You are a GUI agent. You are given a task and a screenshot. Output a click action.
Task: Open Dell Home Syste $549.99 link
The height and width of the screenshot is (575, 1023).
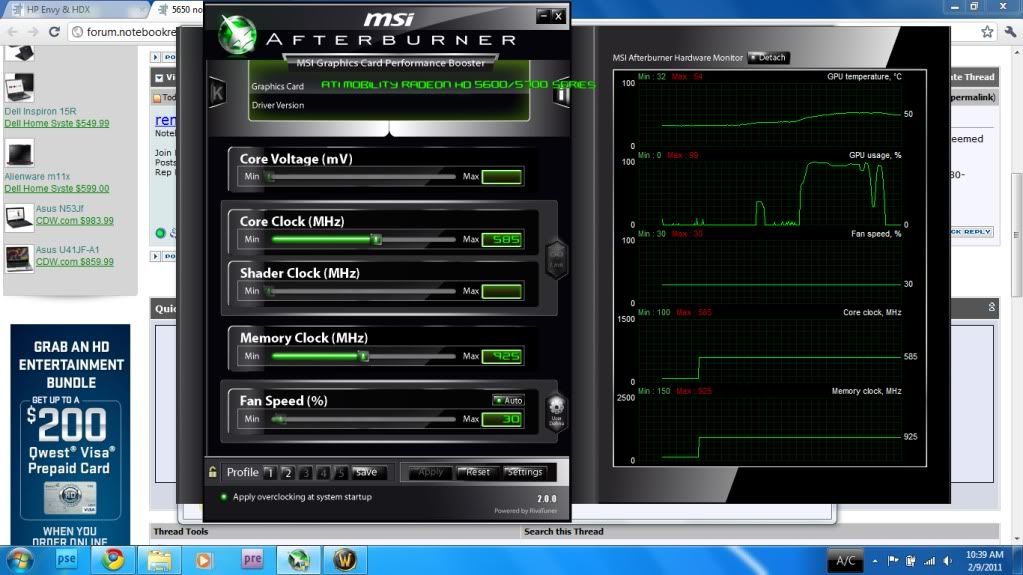tap(57, 123)
